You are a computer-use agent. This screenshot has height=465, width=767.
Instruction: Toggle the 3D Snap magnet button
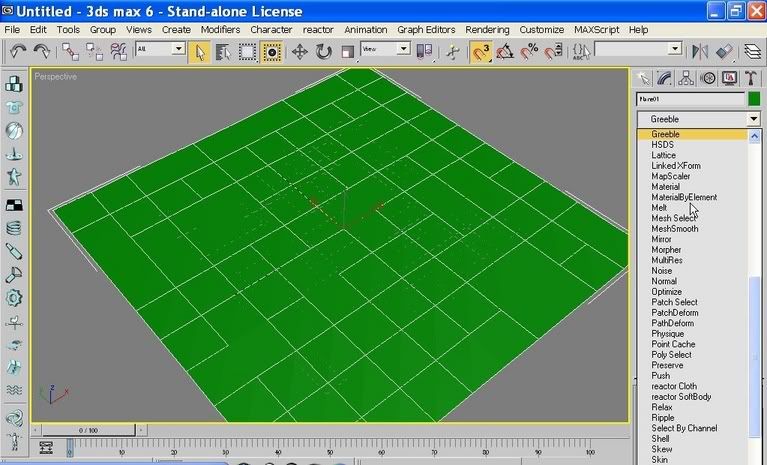click(481, 51)
